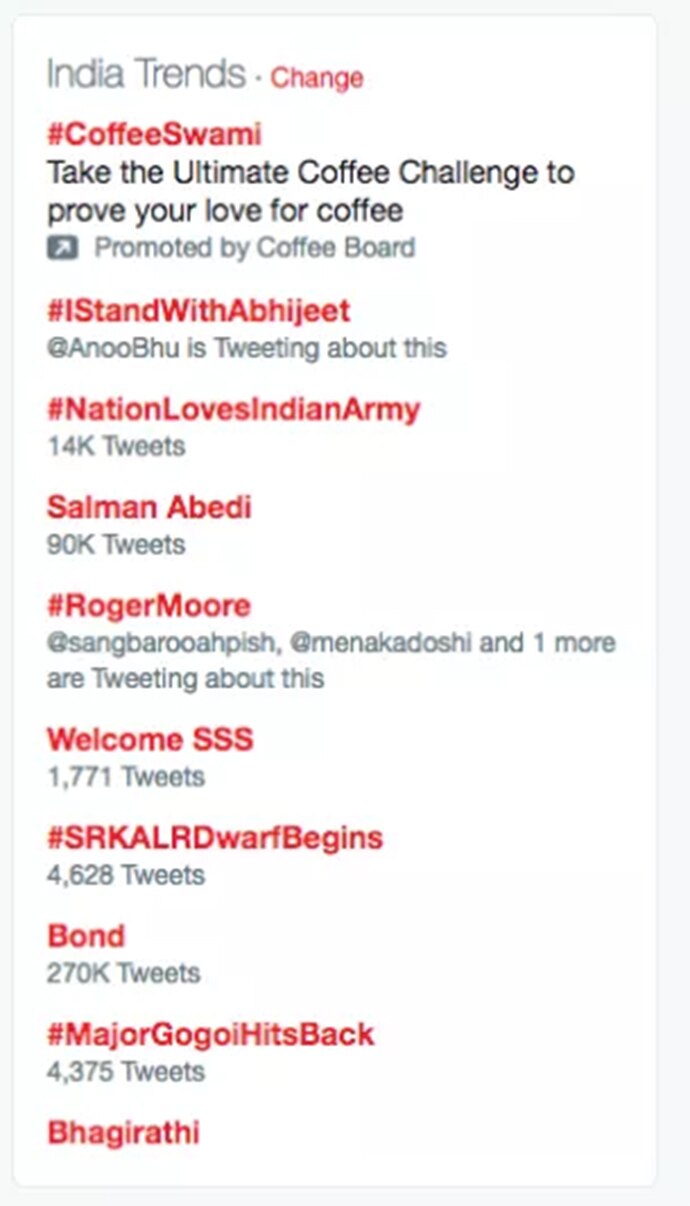Open the Welcome SSS trend
This screenshot has width=690, height=1206.
tap(150, 740)
